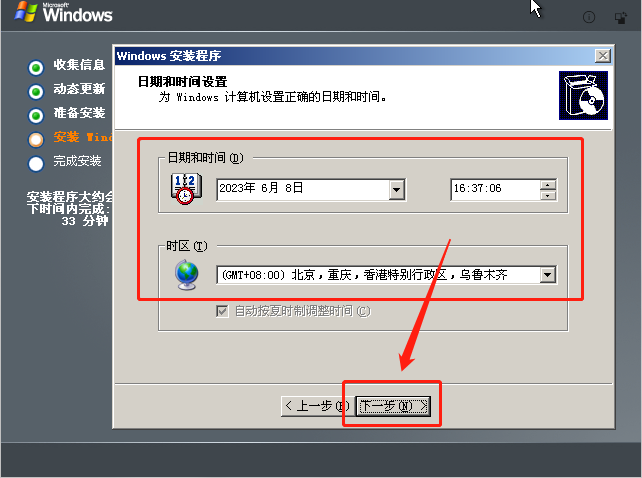Expand the time zone dropdown list
This screenshot has width=642, height=478.
547,275
